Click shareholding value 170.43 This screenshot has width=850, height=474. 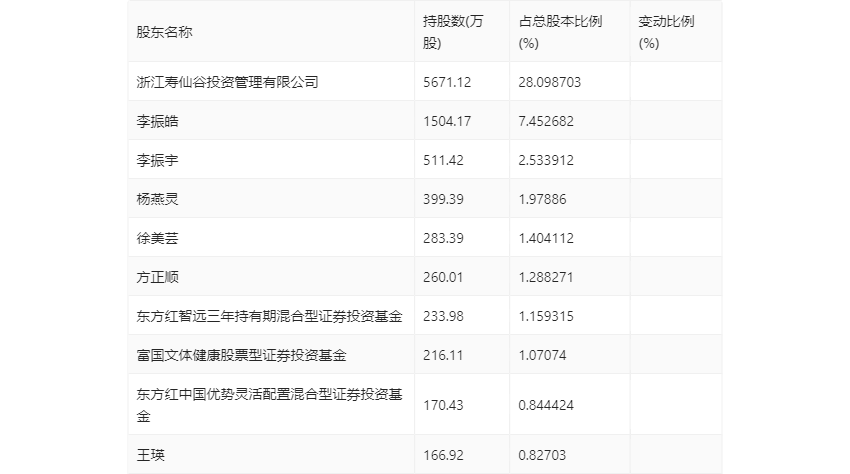[443, 405]
